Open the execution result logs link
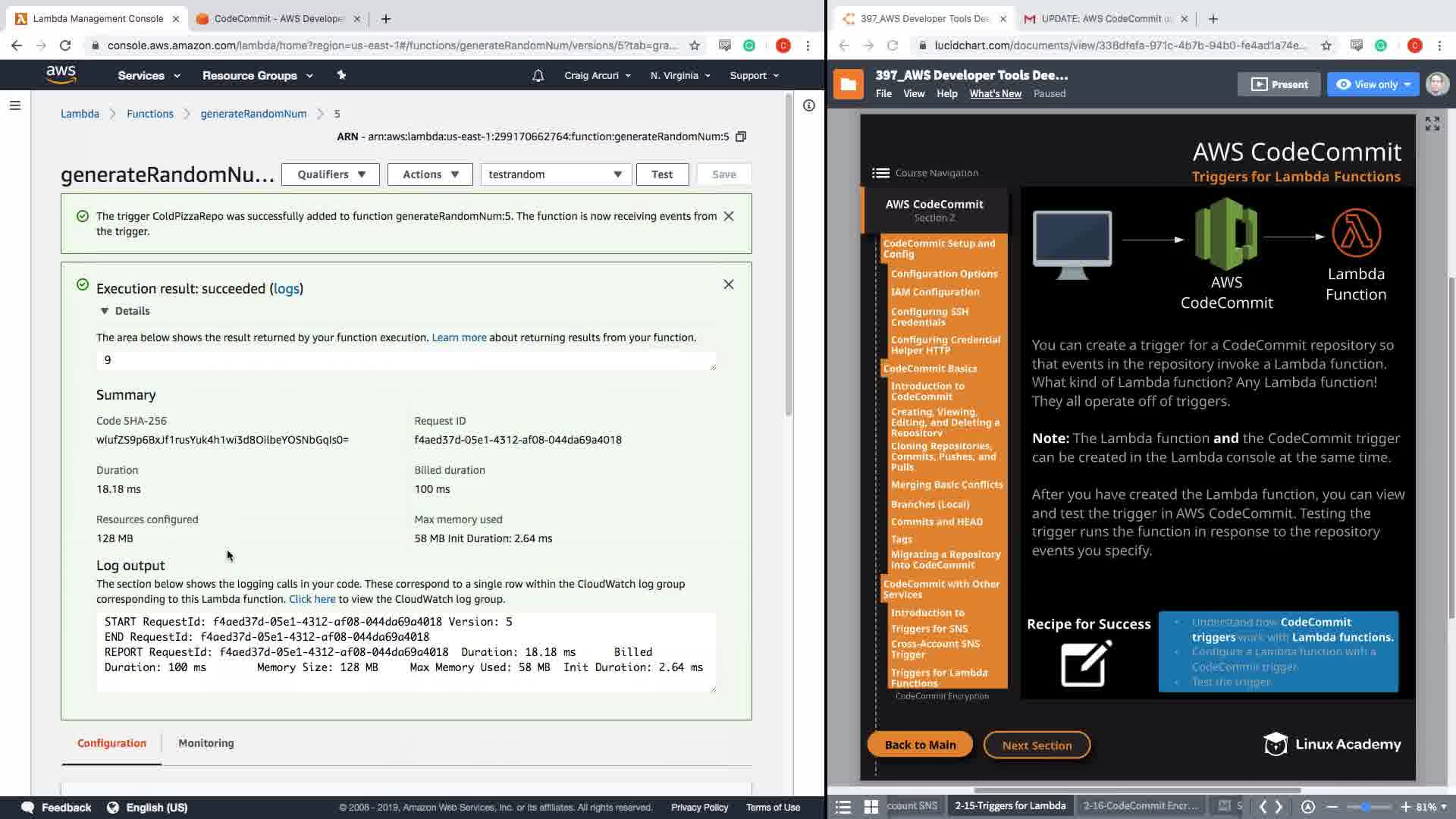Viewport: 1456px width, 819px height. click(x=286, y=289)
